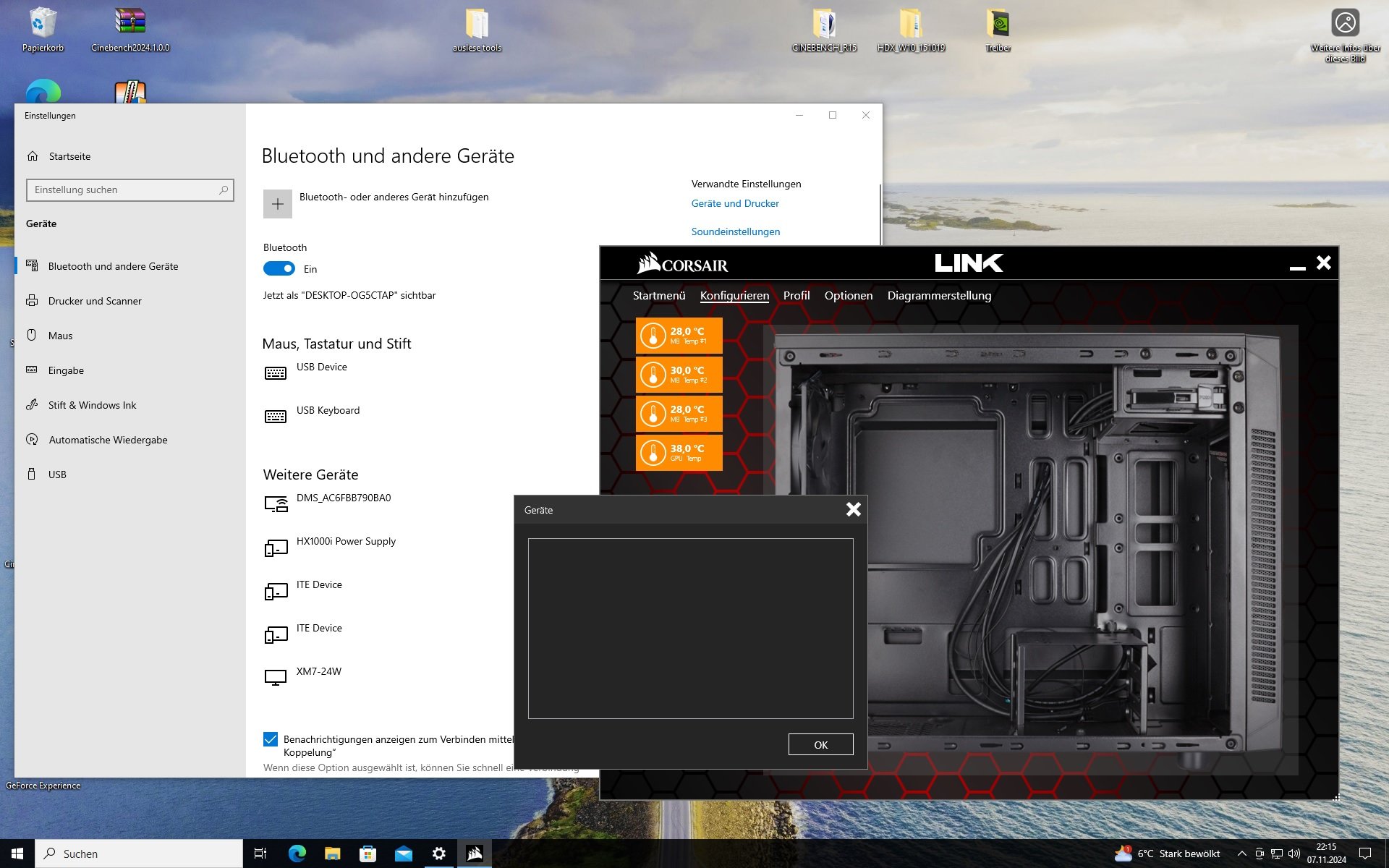Image resolution: width=1389 pixels, height=868 pixels.
Task: Click Bluetooth- oder anderes Gerät hinzufügen
Action: tap(376, 204)
